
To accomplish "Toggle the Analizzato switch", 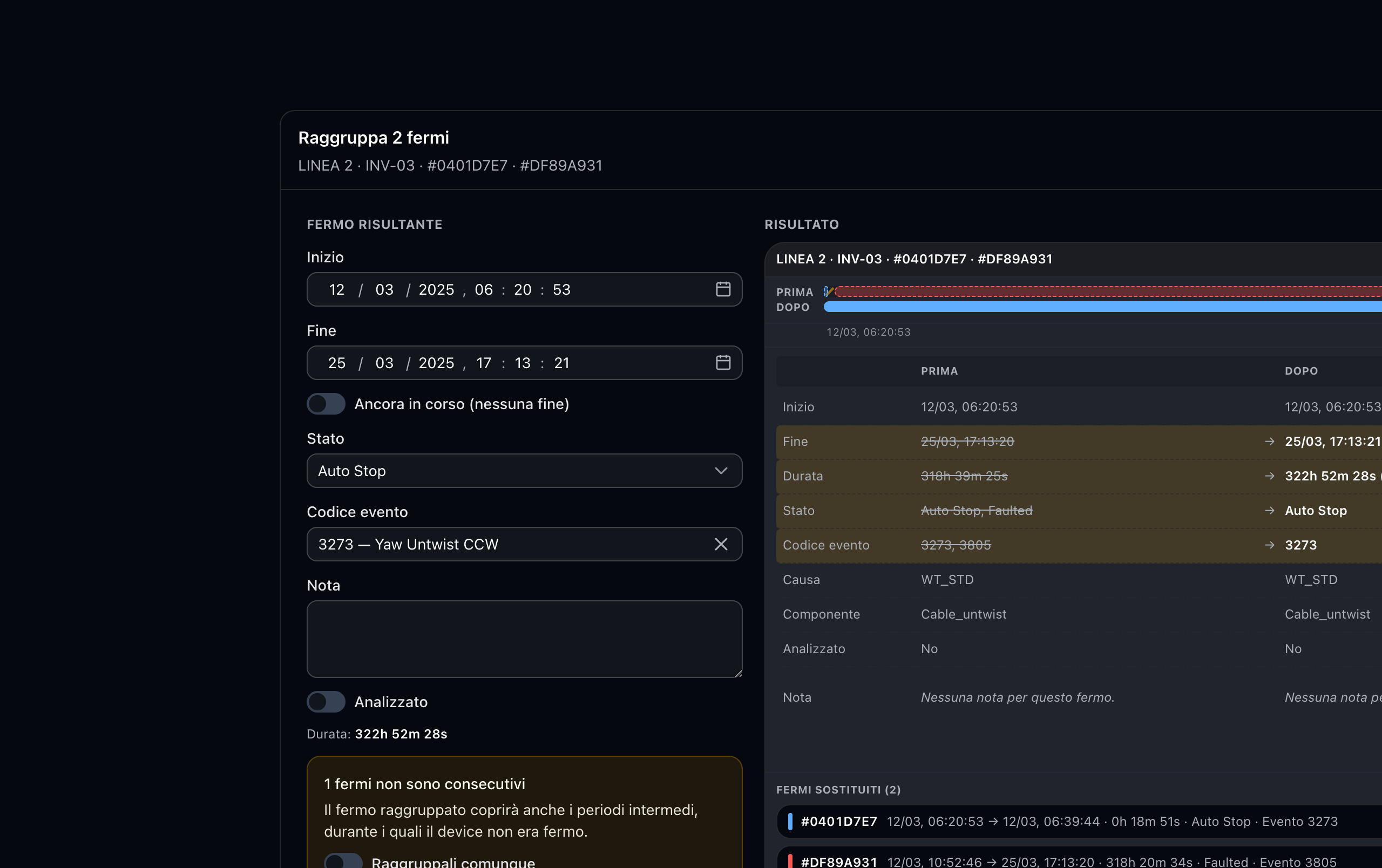I will [326, 702].
